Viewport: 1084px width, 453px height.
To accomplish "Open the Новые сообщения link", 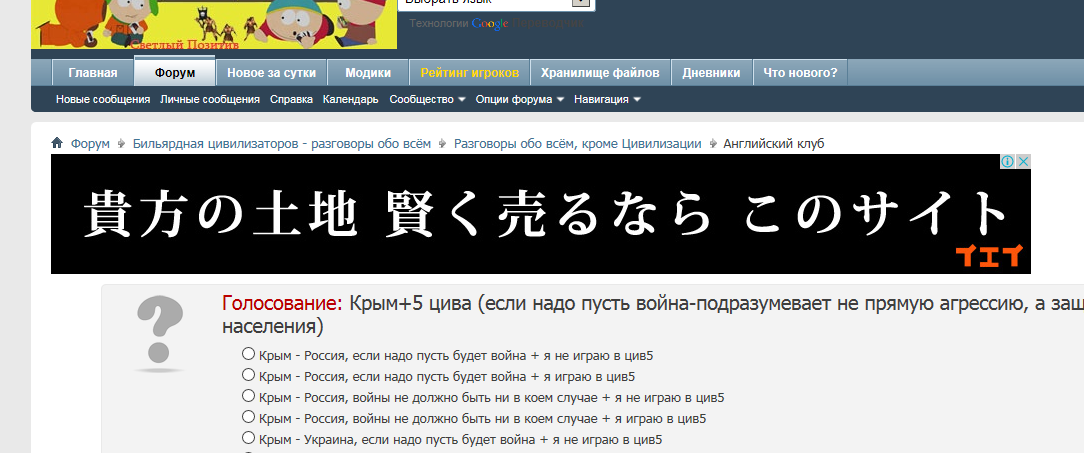I will pos(103,100).
